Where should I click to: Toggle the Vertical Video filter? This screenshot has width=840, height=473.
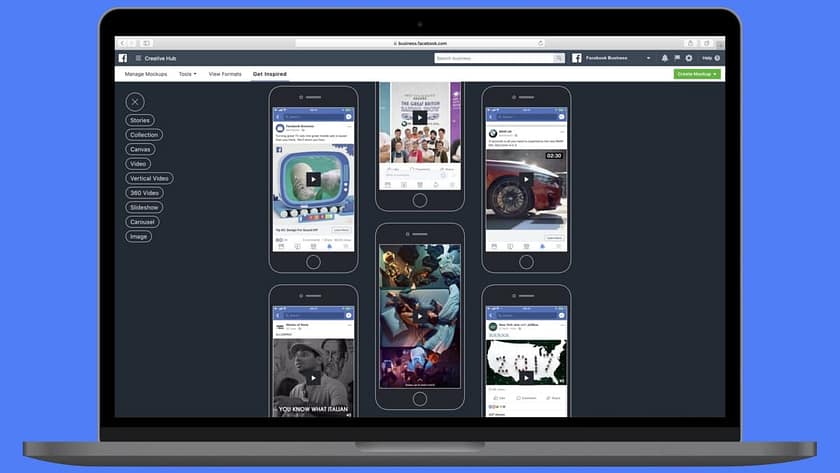pyautogui.click(x=149, y=178)
